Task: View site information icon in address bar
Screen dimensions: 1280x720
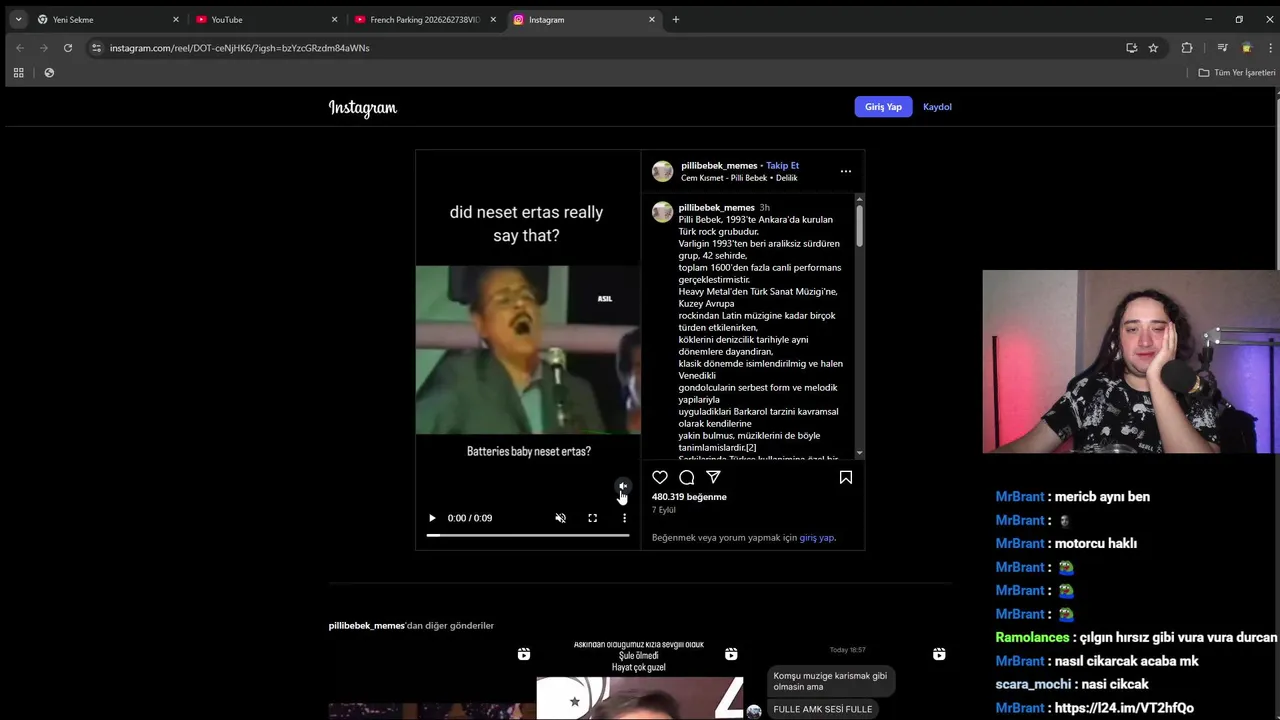Action: (96, 47)
